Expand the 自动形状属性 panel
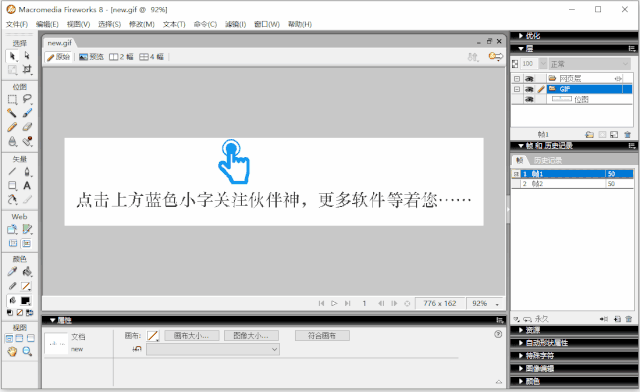Image resolution: width=640 pixels, height=392 pixels. [521, 343]
